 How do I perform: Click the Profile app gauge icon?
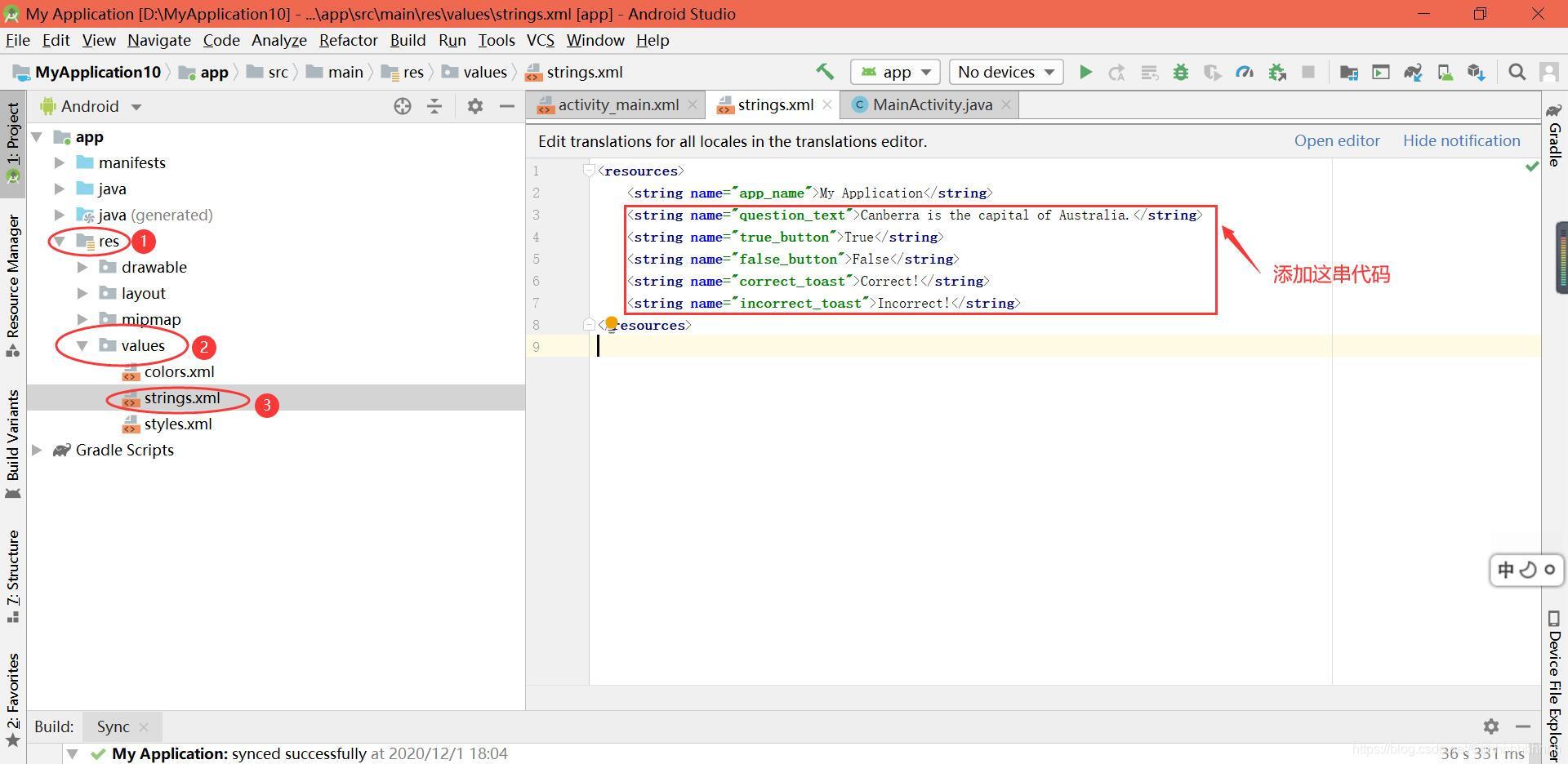coord(1245,72)
